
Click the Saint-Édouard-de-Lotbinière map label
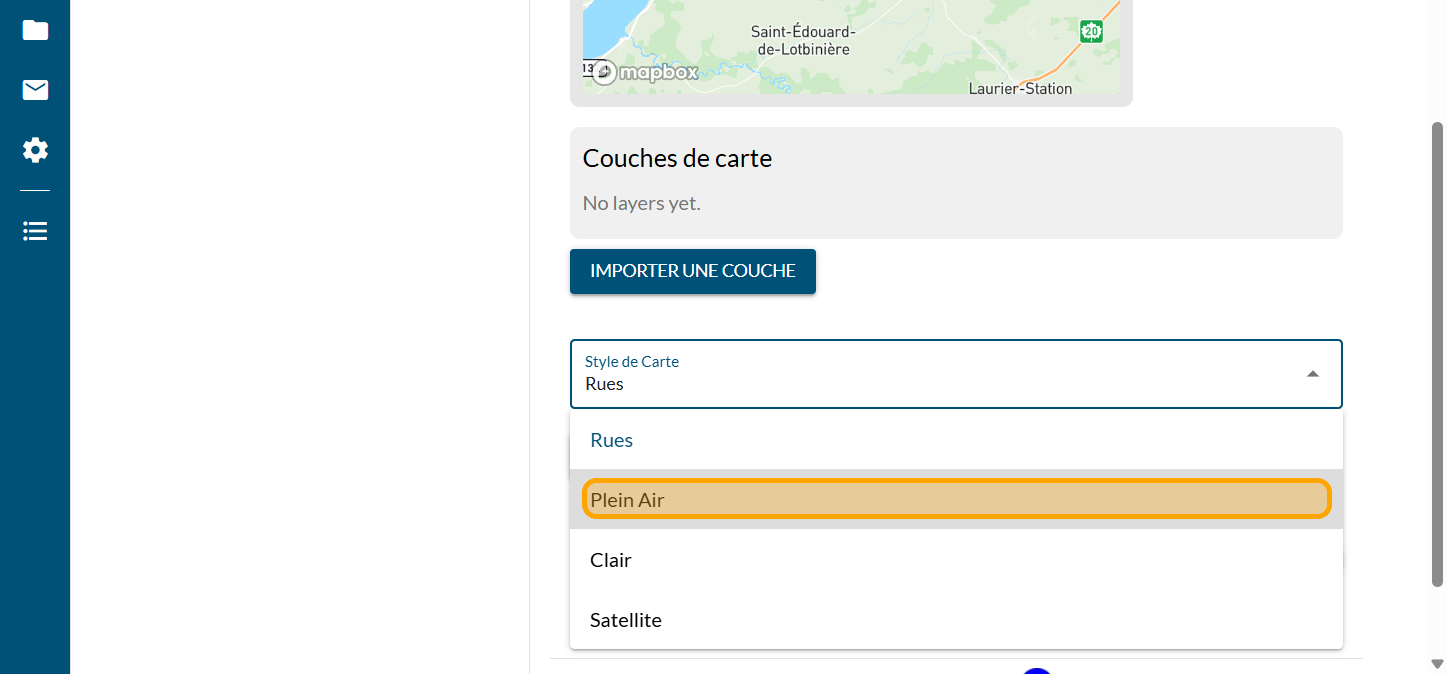pyautogui.click(x=803, y=41)
